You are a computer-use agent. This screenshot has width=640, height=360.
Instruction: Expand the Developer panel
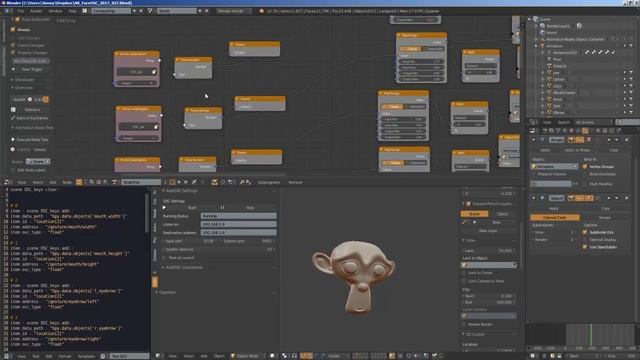[x=12, y=80]
